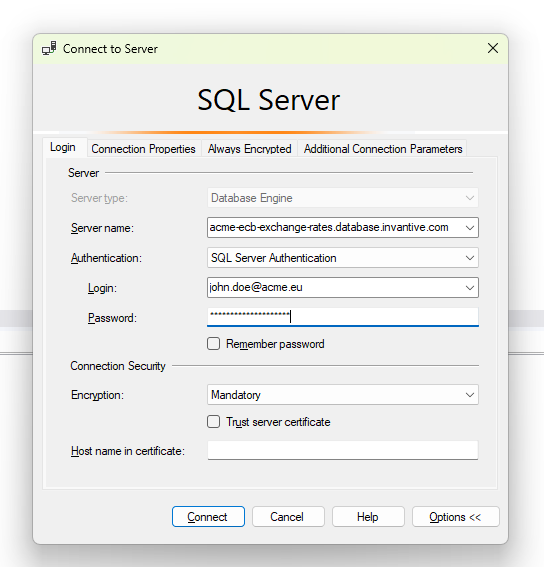The height and width of the screenshot is (567, 544).
Task: Open the Authentication dropdown list
Action: coord(343,258)
